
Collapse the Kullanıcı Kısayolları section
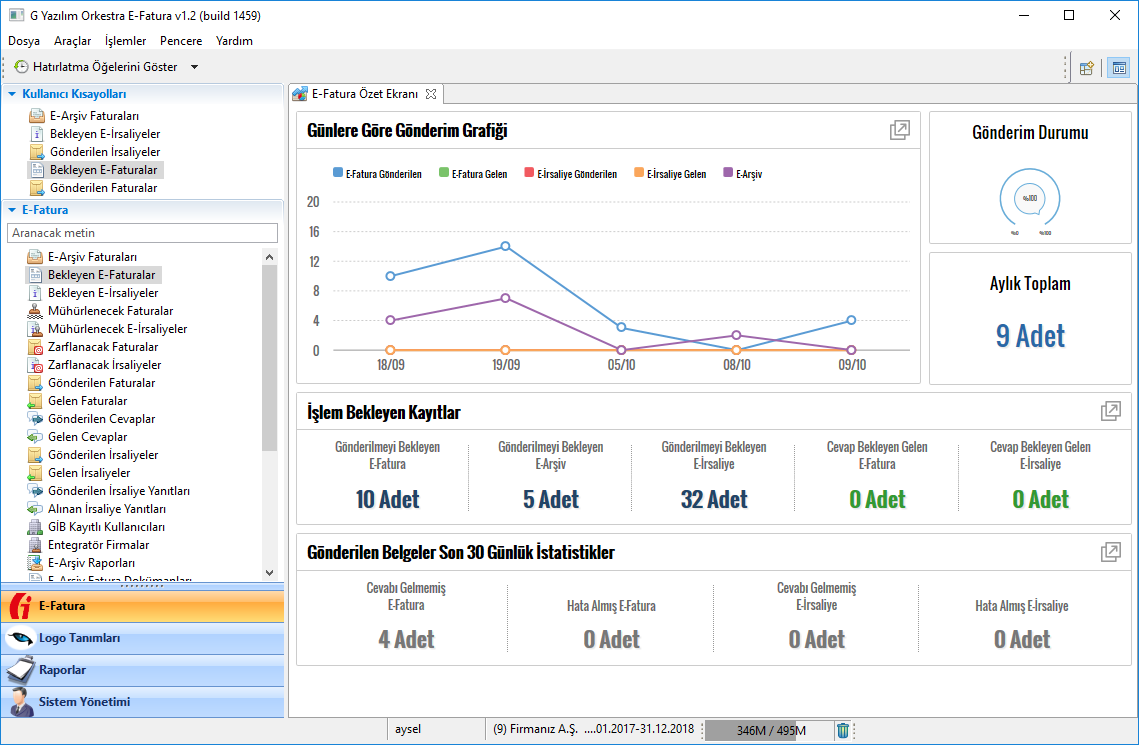click(12, 94)
